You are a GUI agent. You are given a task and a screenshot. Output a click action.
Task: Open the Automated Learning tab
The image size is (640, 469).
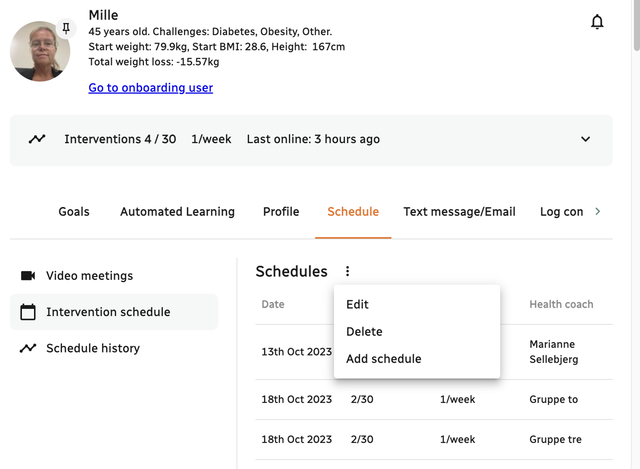tap(177, 212)
